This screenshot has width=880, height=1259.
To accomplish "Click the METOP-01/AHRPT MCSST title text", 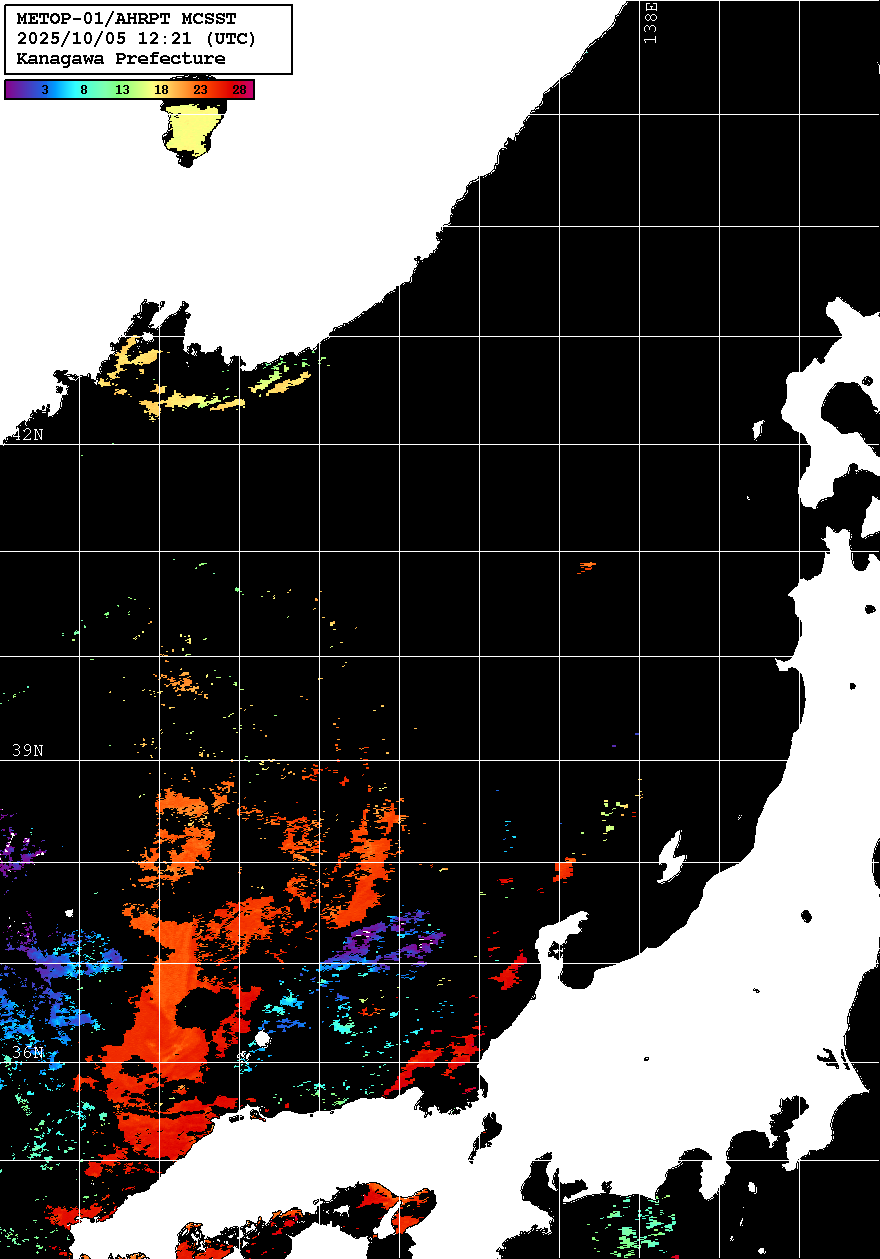I will click(x=126, y=19).
